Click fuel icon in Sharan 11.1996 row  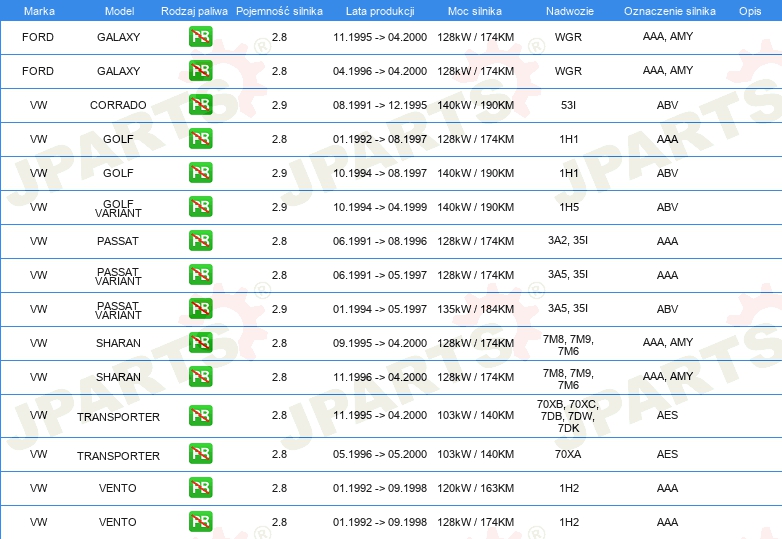click(200, 376)
